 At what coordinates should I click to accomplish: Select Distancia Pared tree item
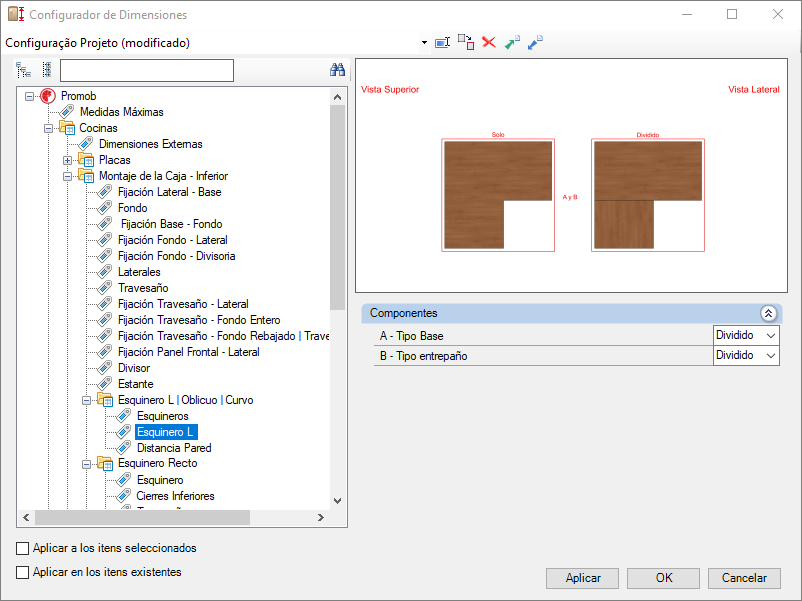[174, 448]
